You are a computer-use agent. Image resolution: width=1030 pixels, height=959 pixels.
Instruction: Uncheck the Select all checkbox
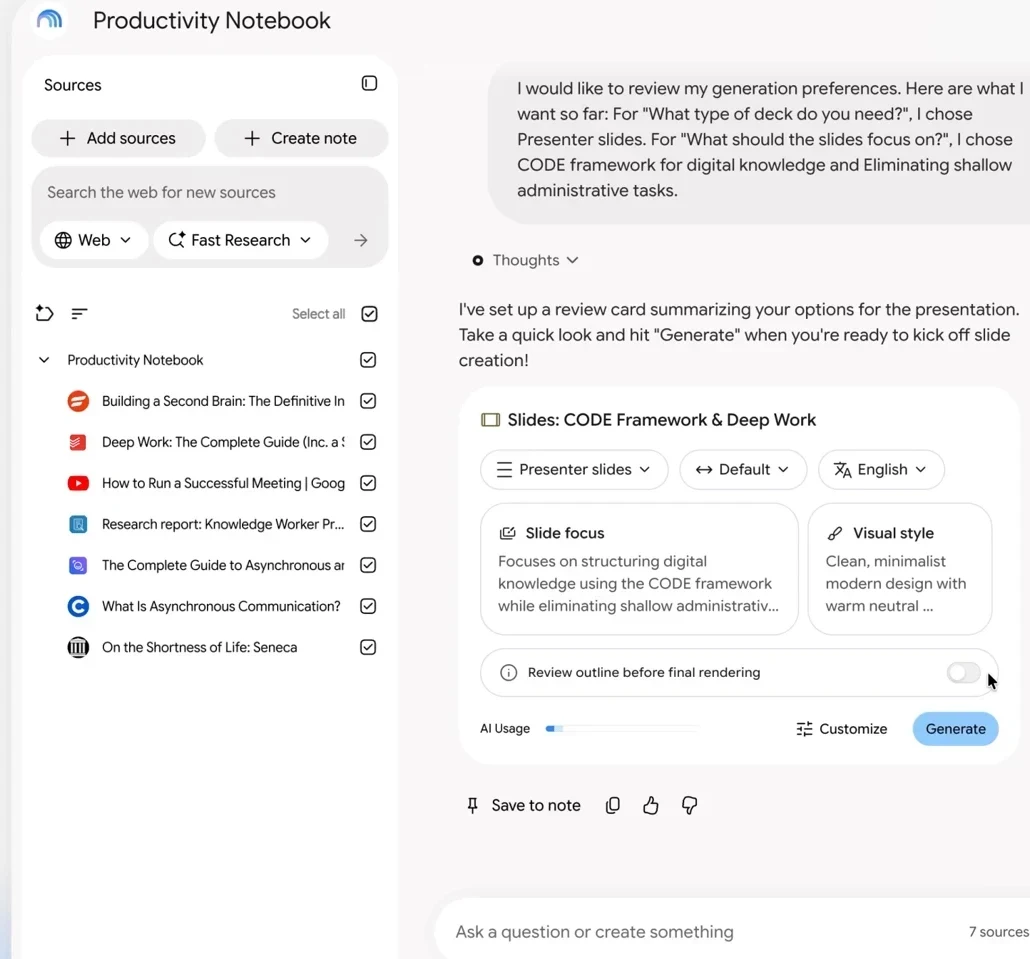369,314
